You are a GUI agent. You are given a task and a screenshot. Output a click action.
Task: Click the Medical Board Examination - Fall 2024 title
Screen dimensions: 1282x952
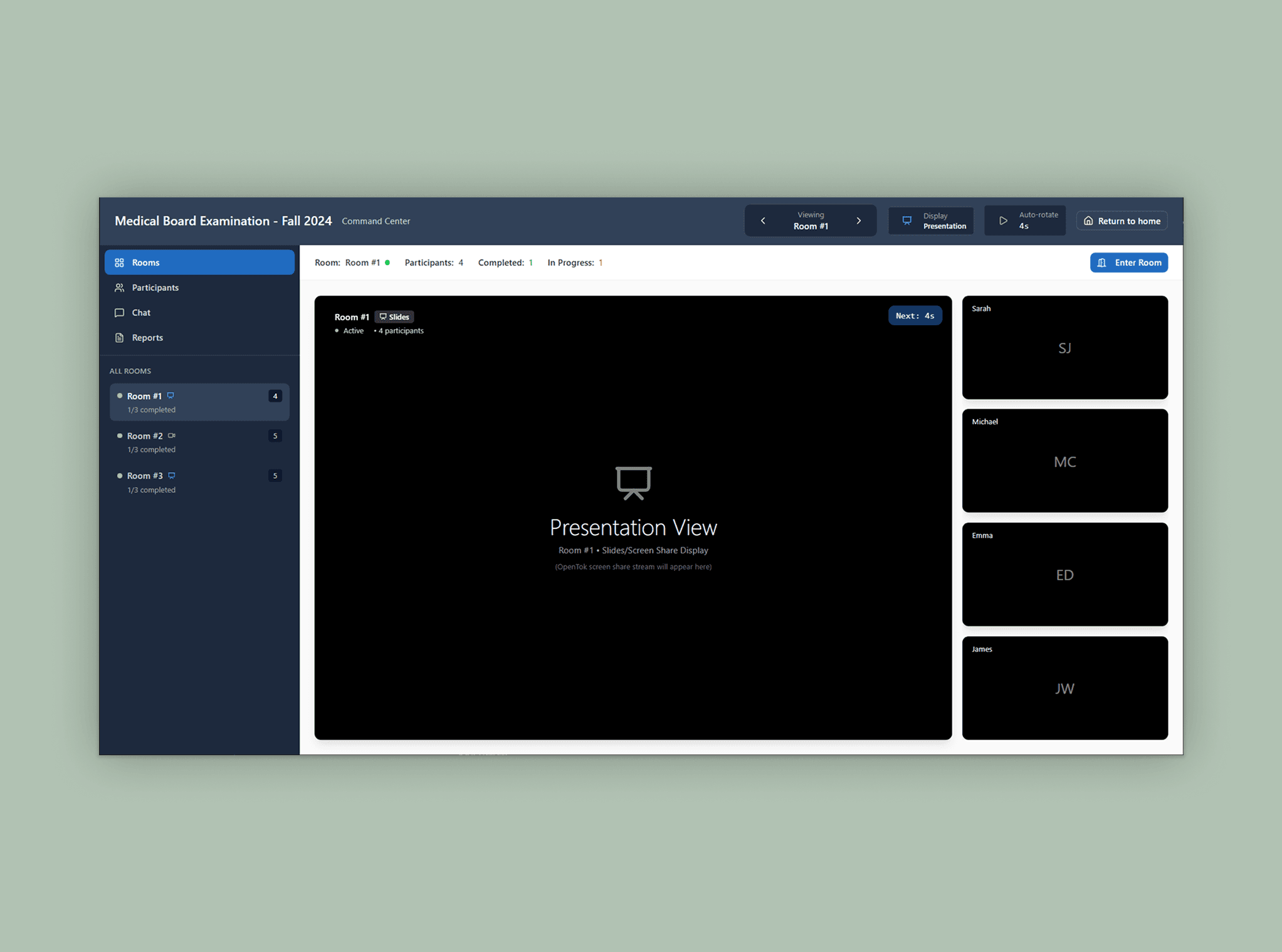(x=223, y=221)
